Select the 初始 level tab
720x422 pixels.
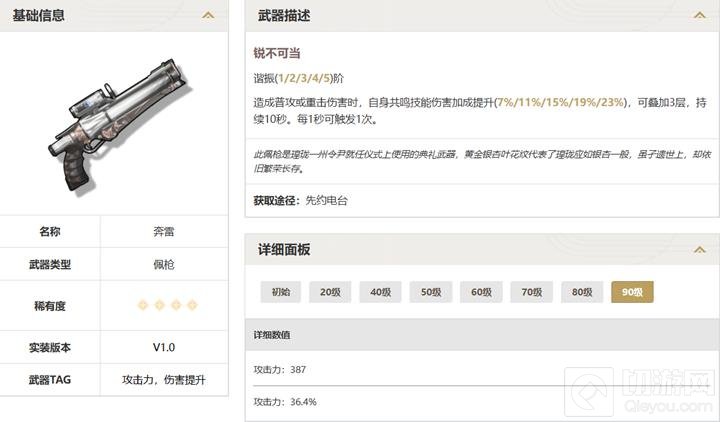281,292
